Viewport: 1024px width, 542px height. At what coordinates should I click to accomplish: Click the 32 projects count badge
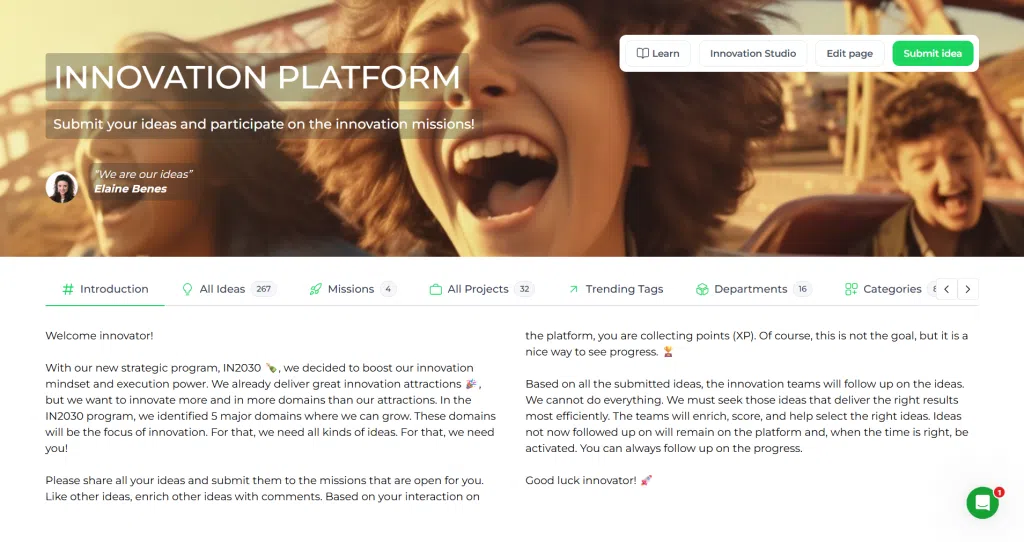point(524,289)
